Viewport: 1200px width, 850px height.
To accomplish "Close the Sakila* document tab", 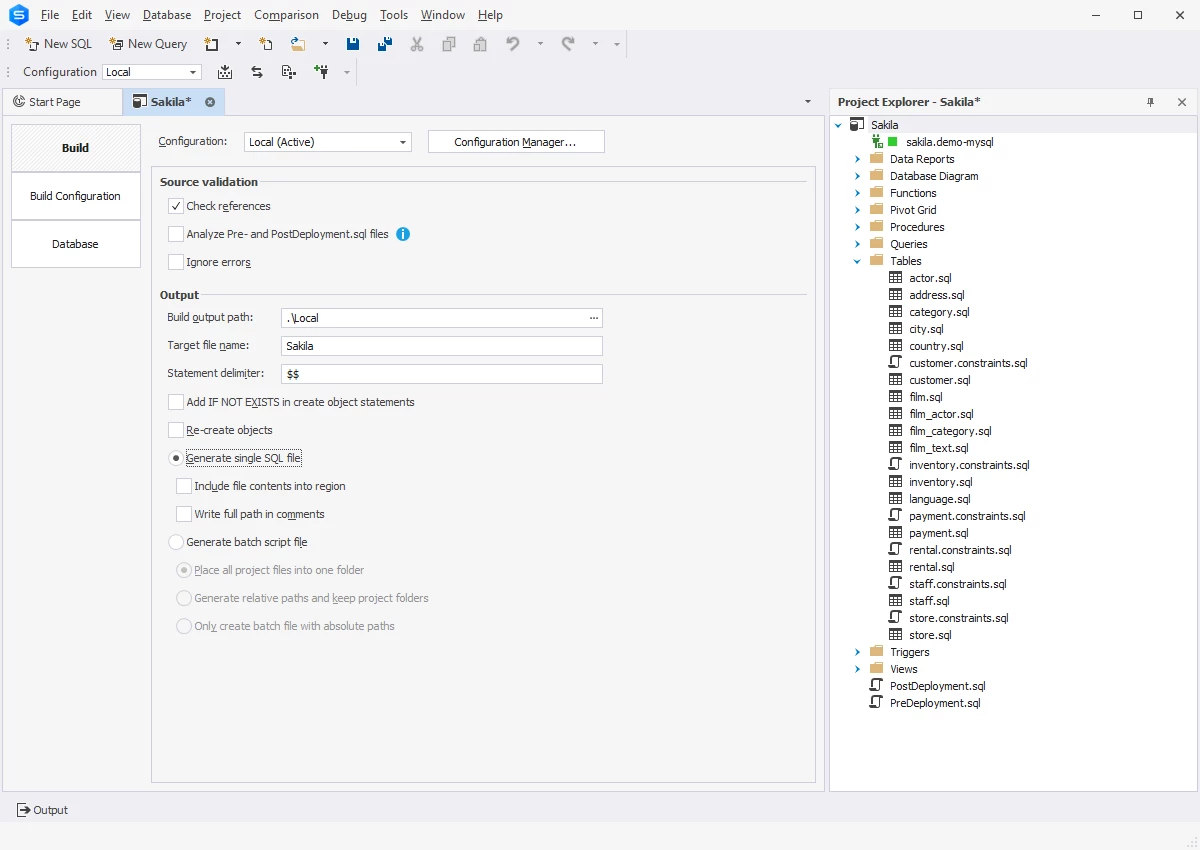I will (x=210, y=102).
